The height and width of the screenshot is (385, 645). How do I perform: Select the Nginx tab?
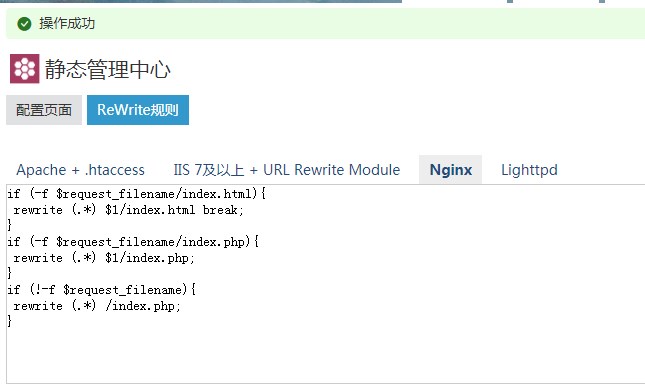pyautogui.click(x=450, y=170)
